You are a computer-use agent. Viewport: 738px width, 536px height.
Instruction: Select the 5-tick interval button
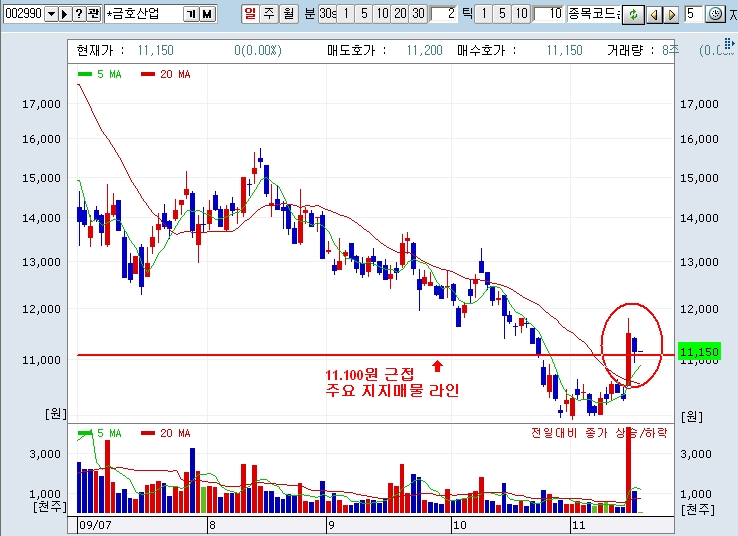[x=501, y=14]
